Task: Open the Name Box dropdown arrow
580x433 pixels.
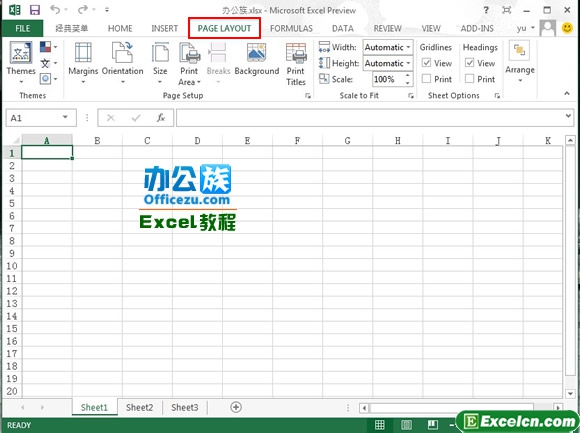Action: (65, 117)
